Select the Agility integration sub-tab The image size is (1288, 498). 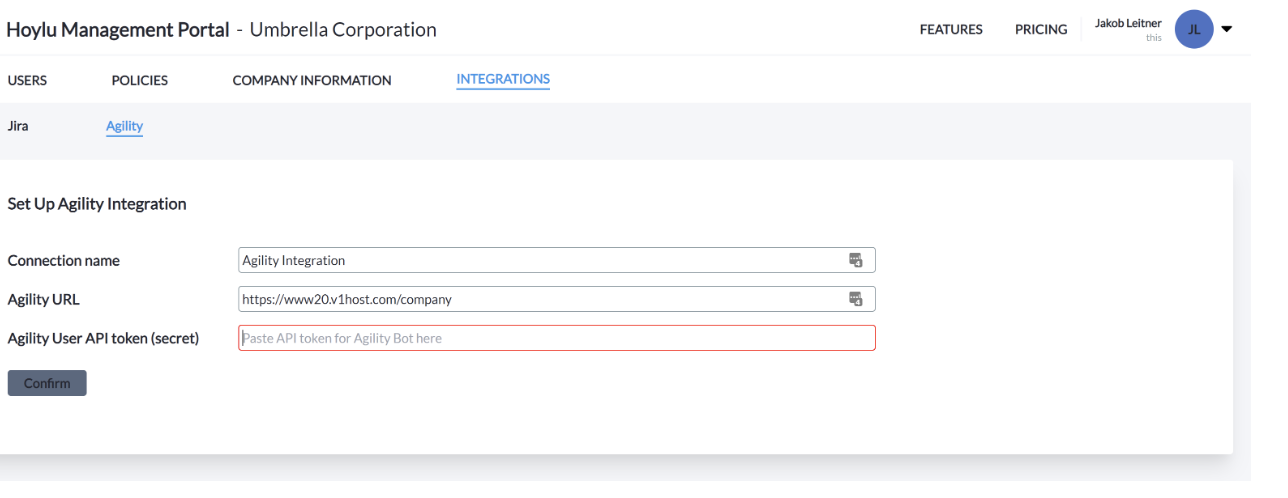124,126
